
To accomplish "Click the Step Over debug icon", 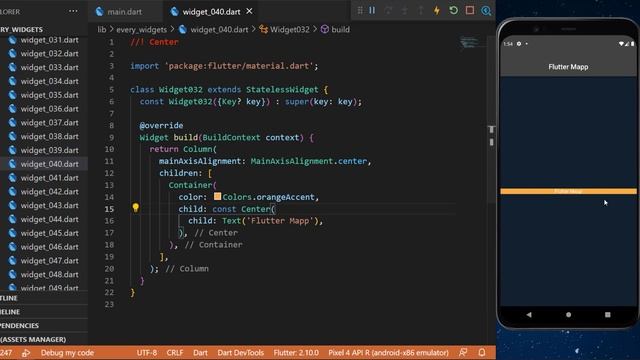I will pos(388,11).
